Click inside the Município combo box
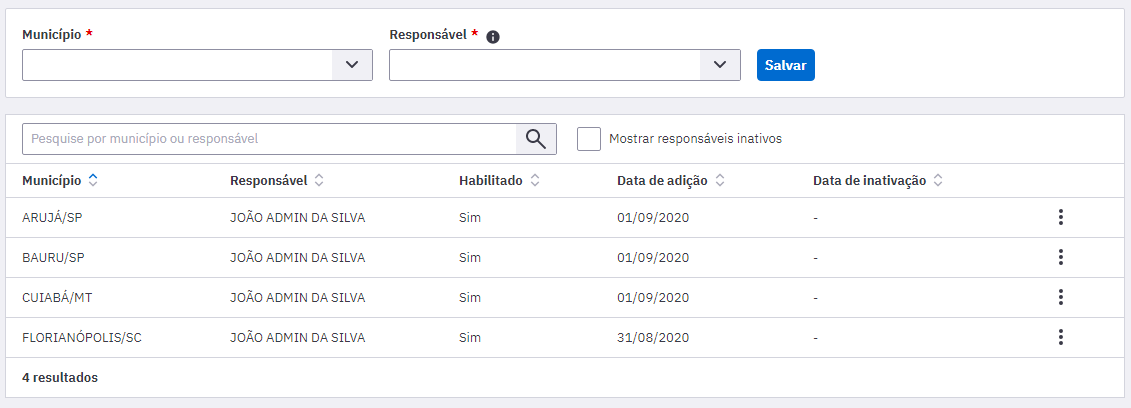 (x=177, y=65)
